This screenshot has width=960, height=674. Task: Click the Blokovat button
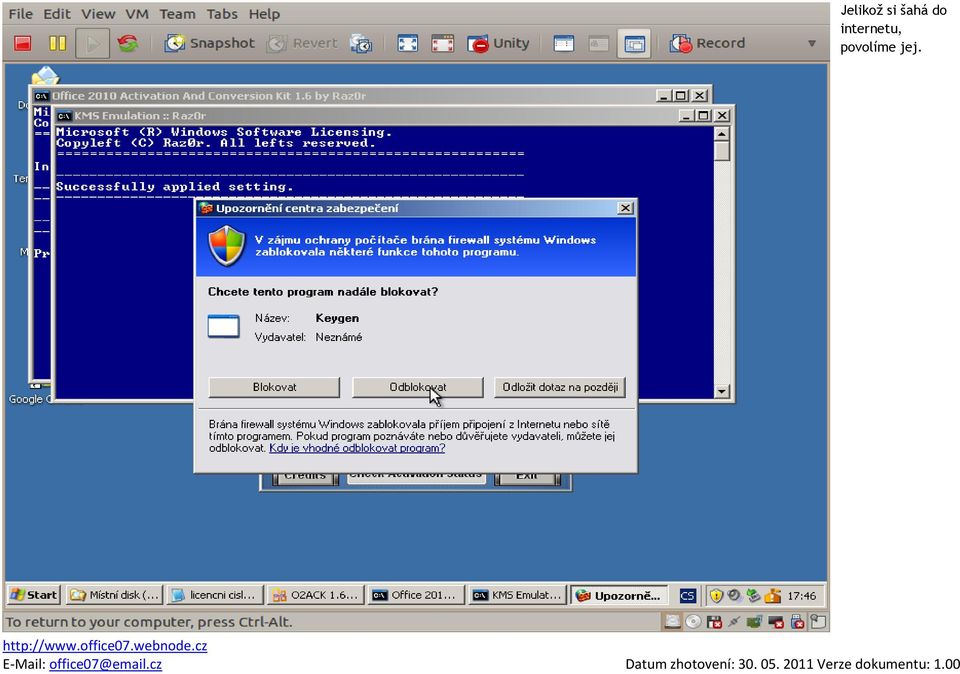pyautogui.click(x=274, y=387)
